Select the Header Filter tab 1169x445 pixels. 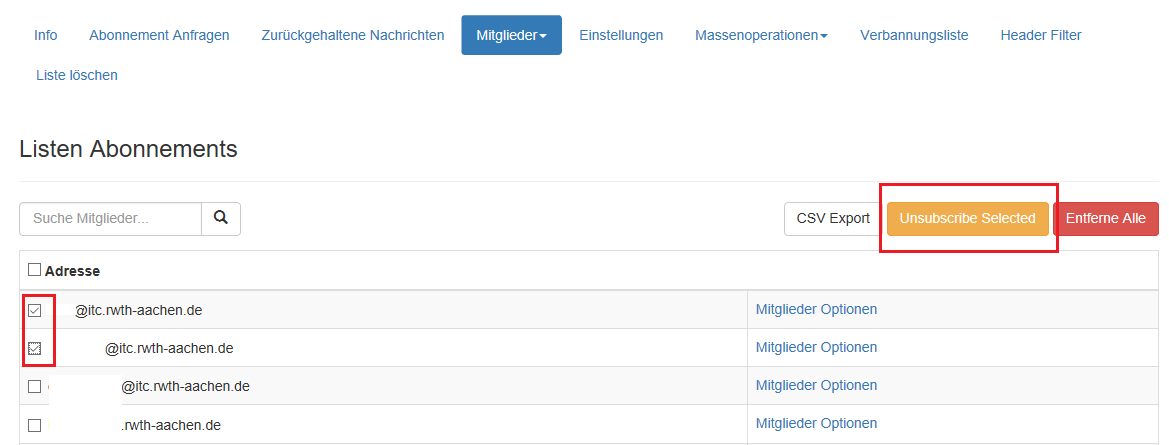click(x=1041, y=35)
